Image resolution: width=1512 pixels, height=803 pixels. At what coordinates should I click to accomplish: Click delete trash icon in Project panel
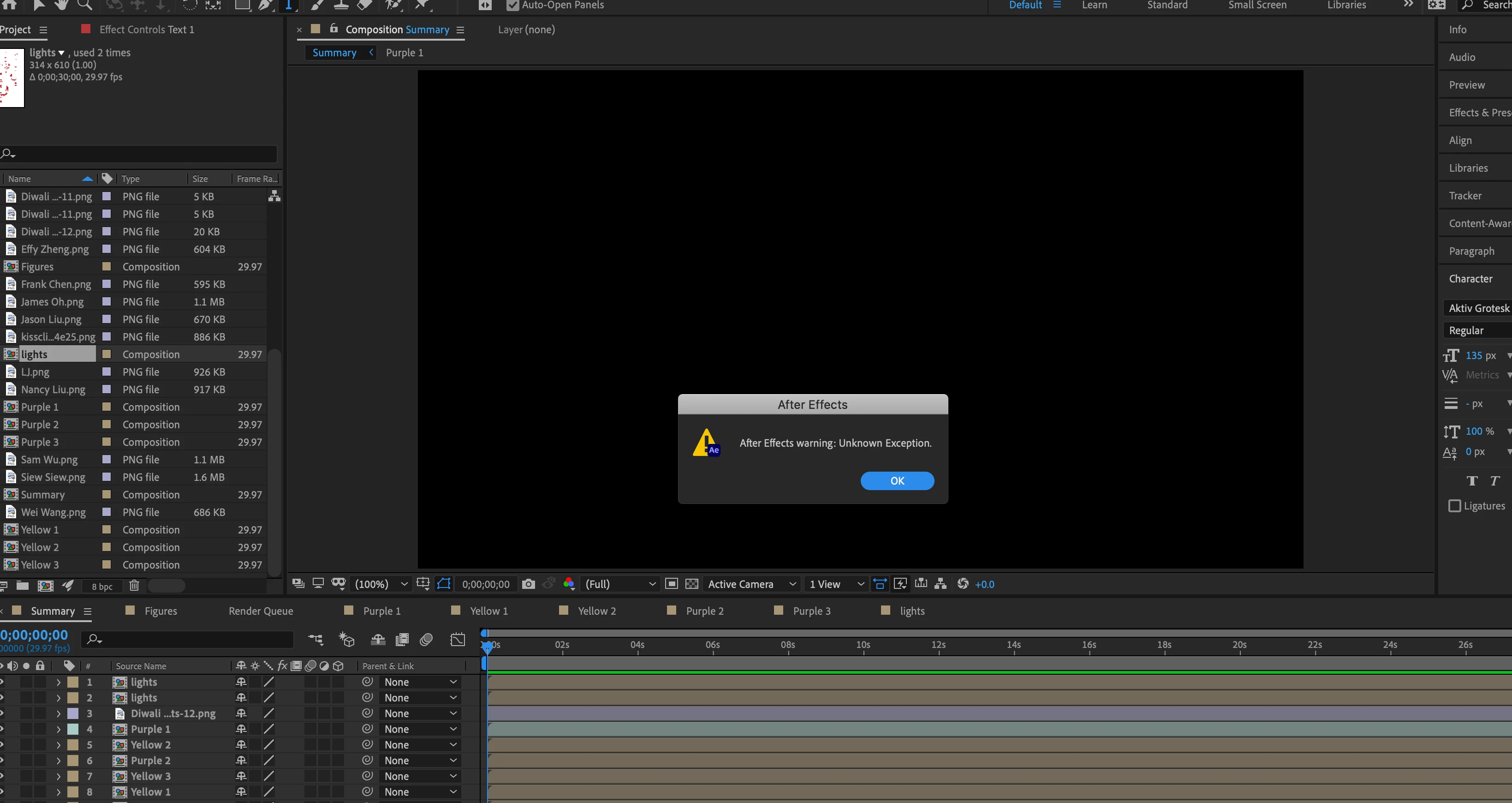click(x=134, y=586)
